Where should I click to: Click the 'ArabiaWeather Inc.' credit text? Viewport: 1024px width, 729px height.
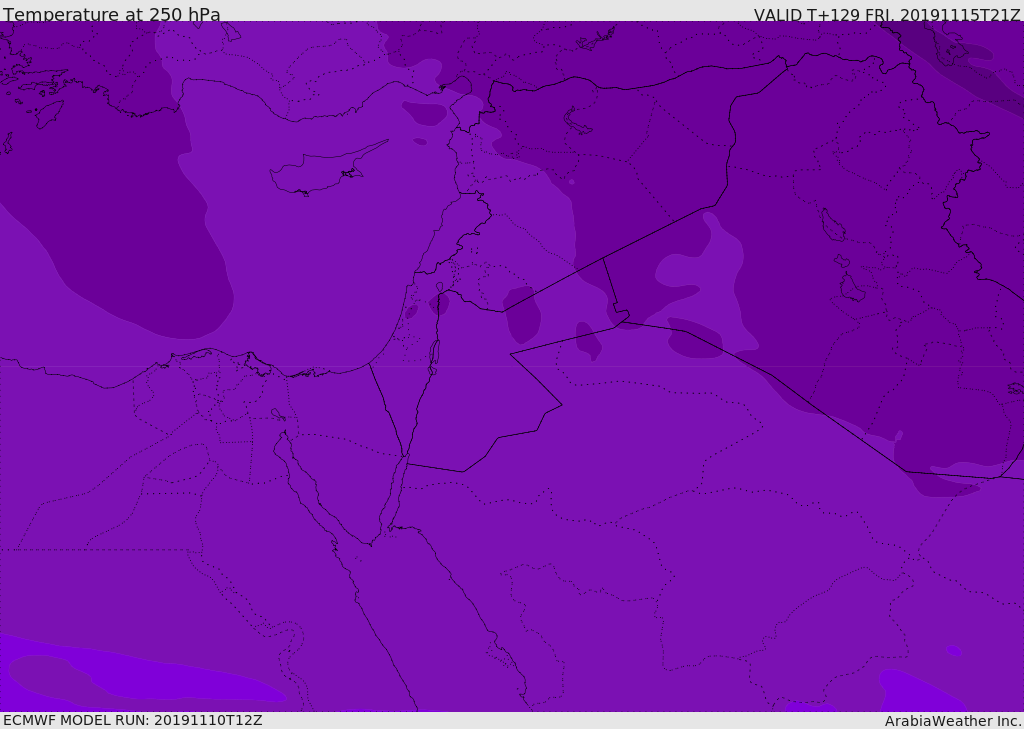coord(952,721)
